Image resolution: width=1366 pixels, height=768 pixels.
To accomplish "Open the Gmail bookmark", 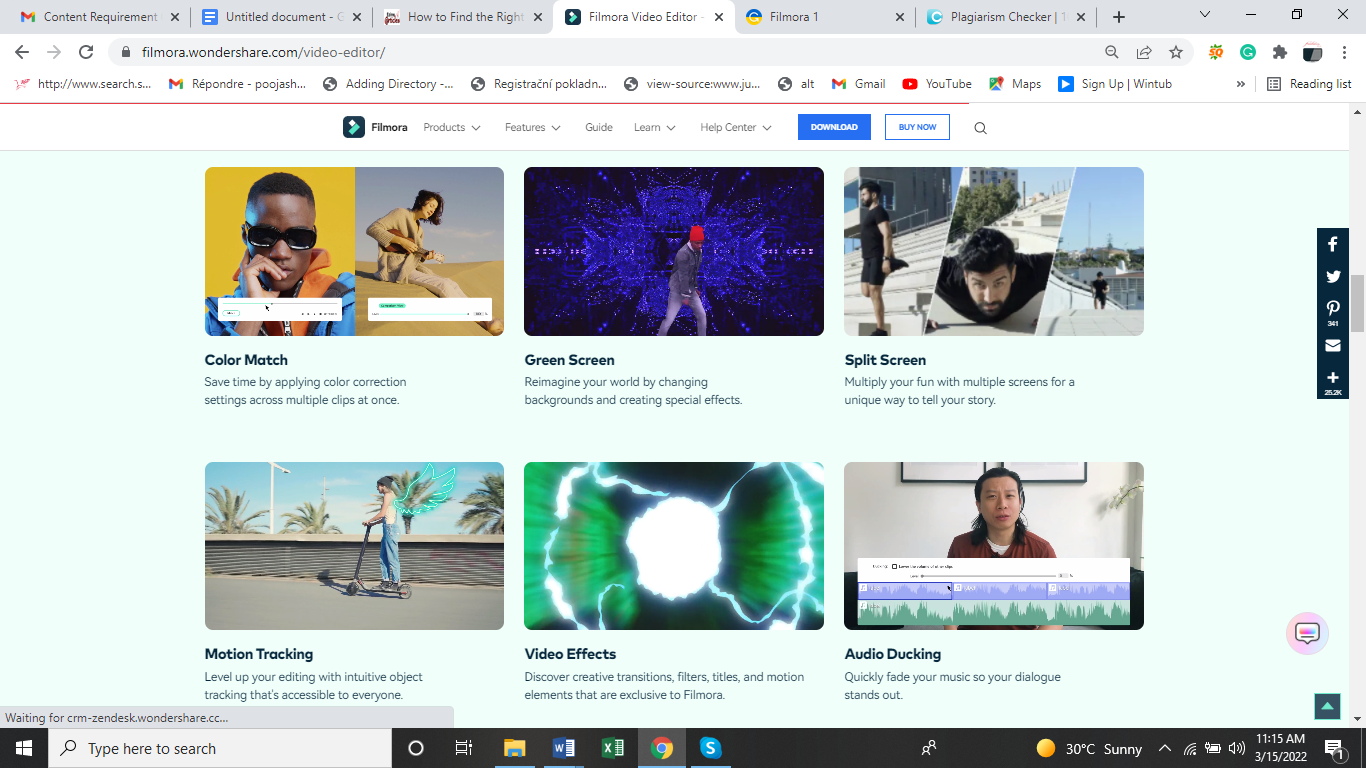I will (858, 84).
